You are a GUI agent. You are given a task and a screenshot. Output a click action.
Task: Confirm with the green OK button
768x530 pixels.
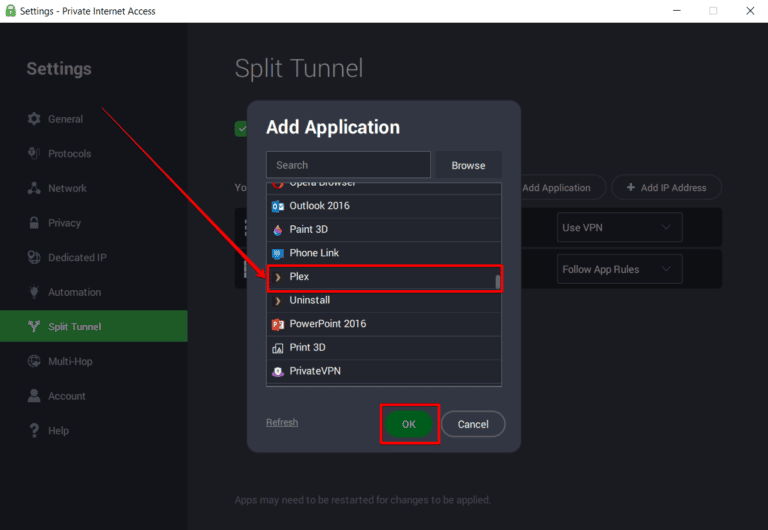click(408, 424)
